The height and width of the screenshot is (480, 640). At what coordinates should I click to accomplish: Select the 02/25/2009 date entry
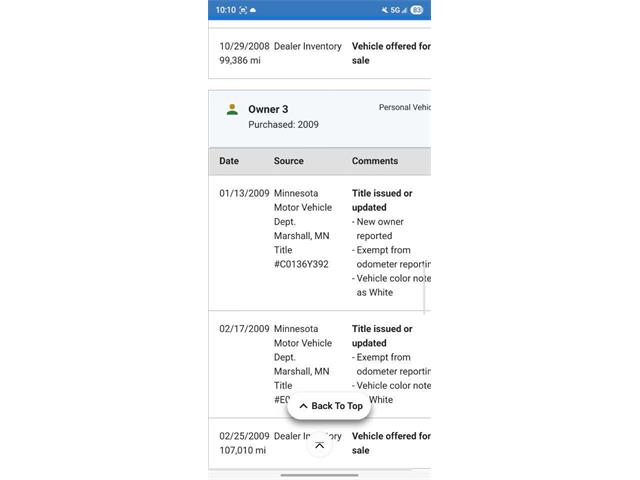244,436
